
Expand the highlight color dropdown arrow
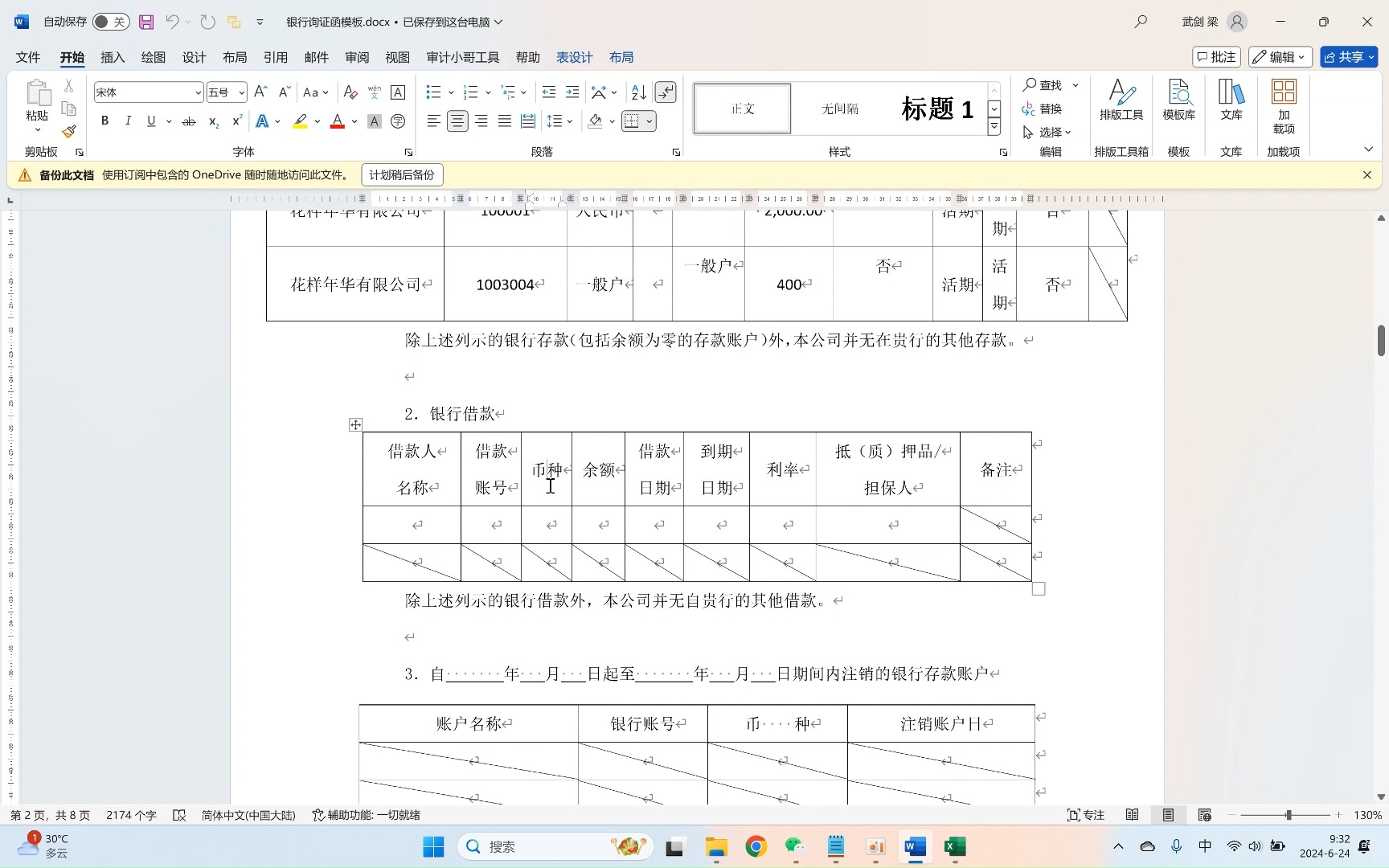318,121
